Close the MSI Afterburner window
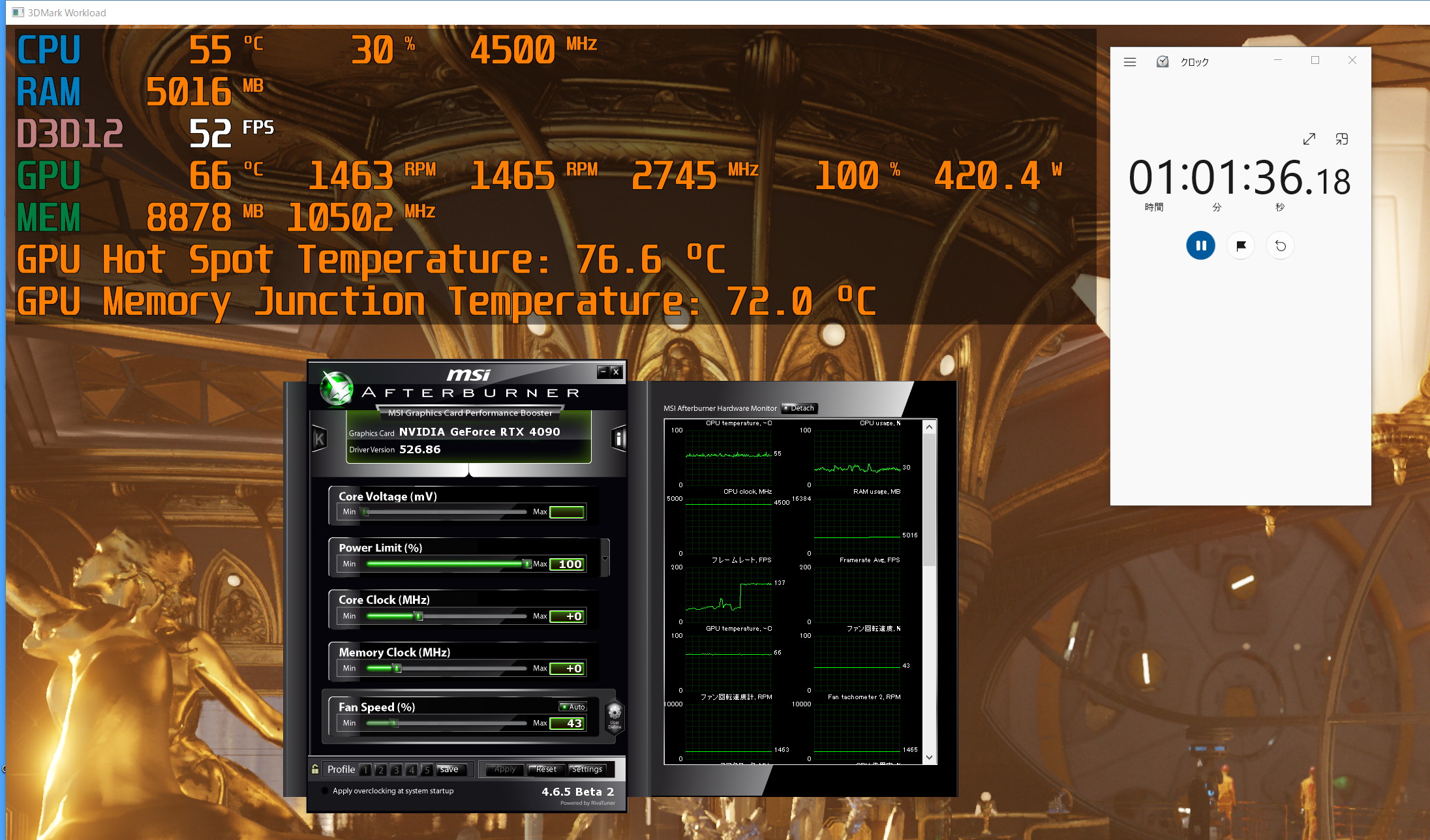Screen dimensions: 1430x840 pyautogui.click(x=616, y=372)
